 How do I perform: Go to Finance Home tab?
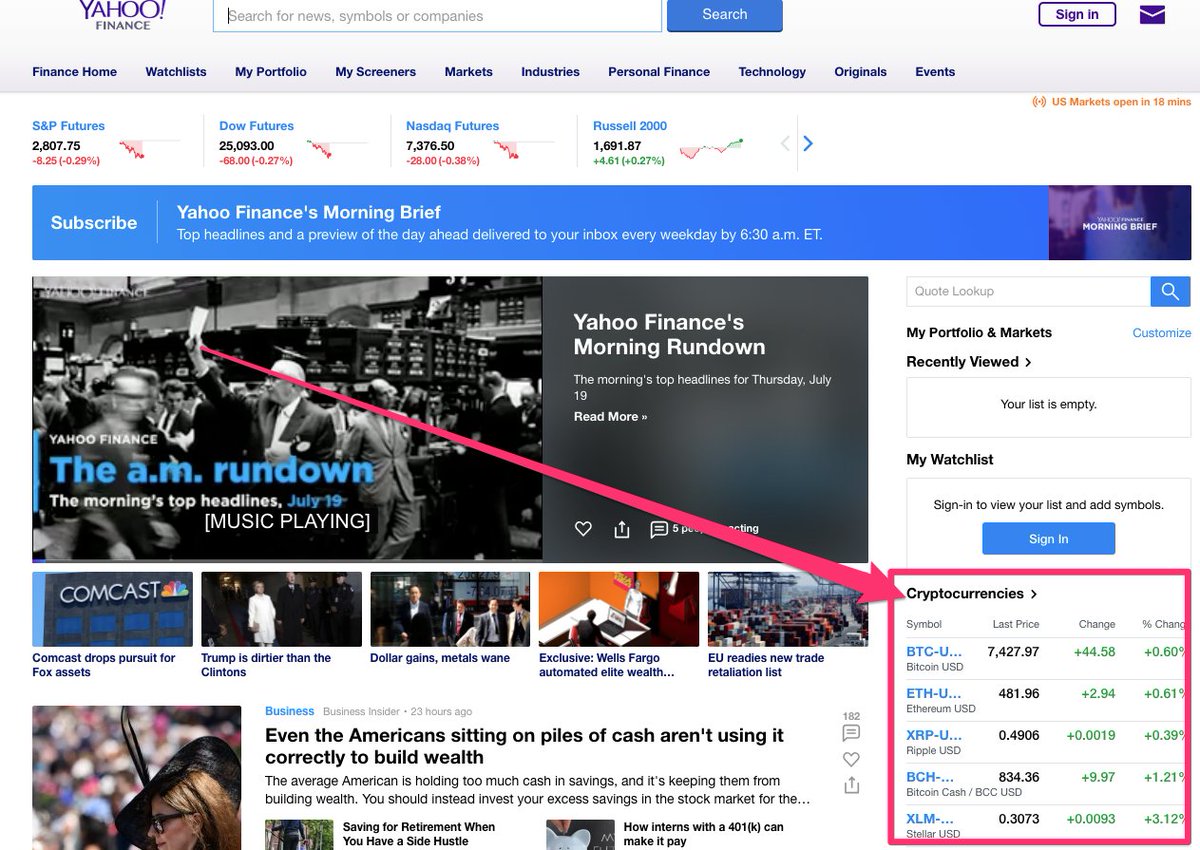pyautogui.click(x=74, y=72)
